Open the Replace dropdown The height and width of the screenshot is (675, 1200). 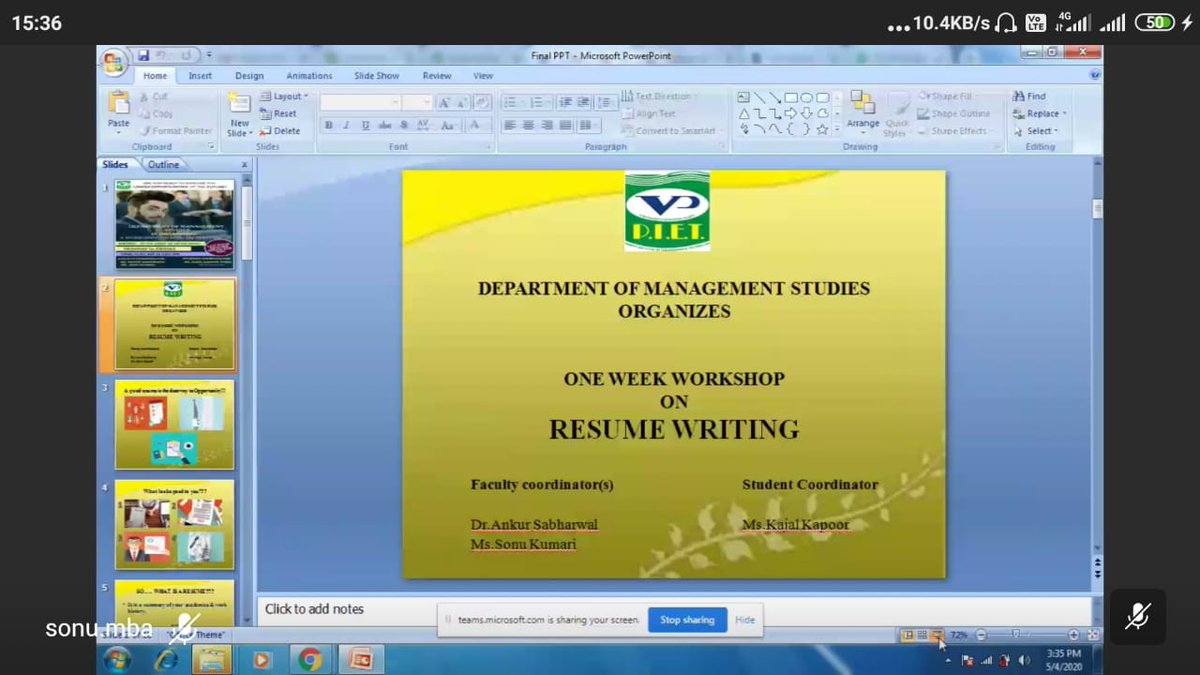coord(1040,114)
